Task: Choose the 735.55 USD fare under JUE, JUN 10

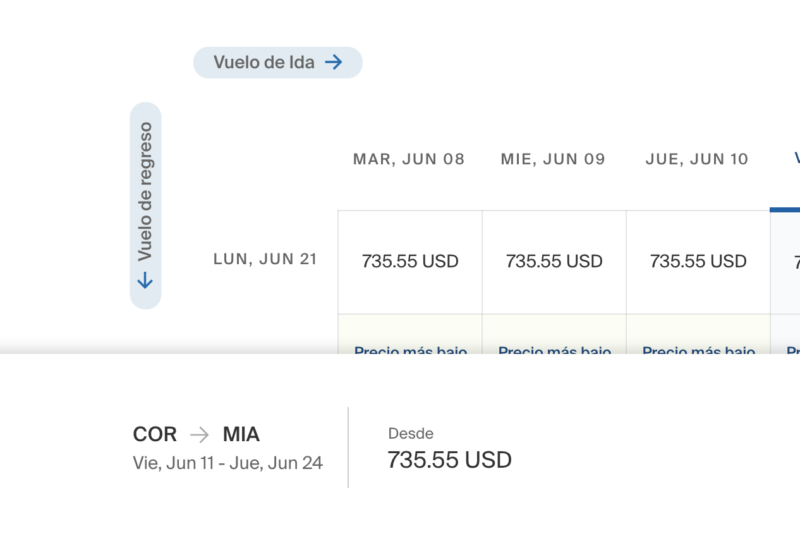Action: [x=698, y=262]
